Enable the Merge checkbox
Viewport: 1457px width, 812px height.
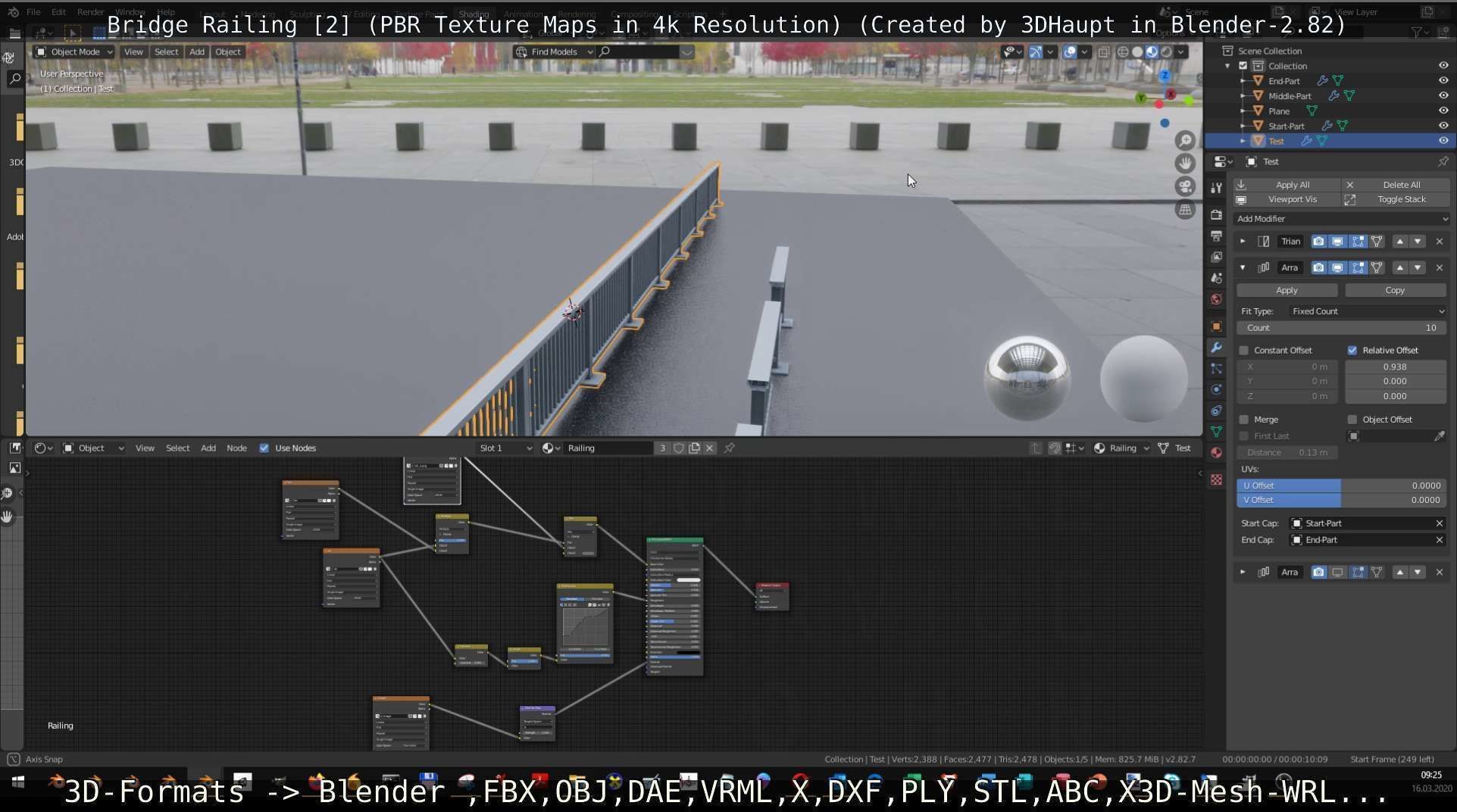pyautogui.click(x=1243, y=420)
